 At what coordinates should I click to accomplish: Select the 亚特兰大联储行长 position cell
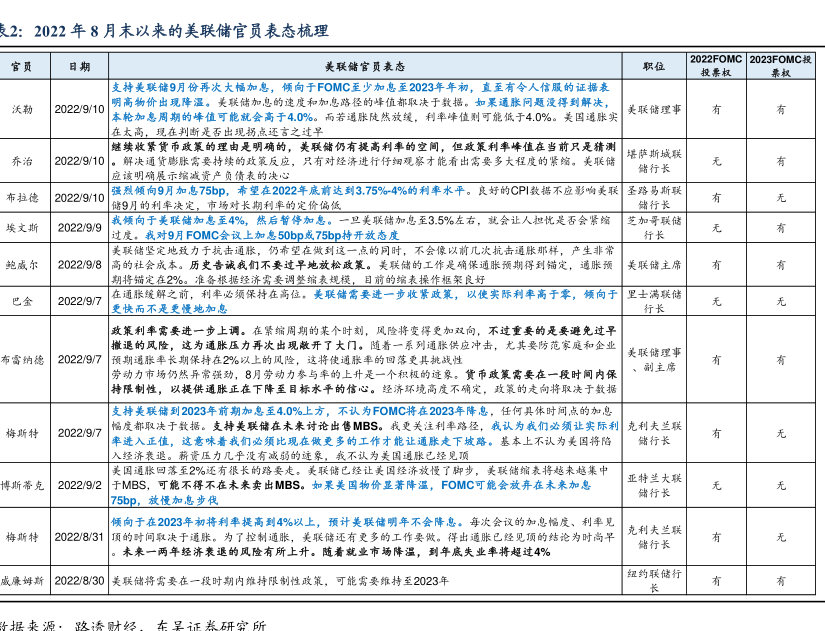click(654, 485)
